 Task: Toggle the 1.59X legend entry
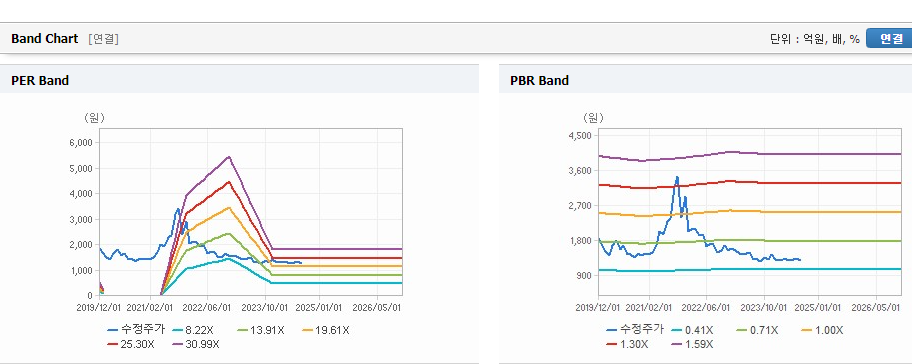coord(692,344)
